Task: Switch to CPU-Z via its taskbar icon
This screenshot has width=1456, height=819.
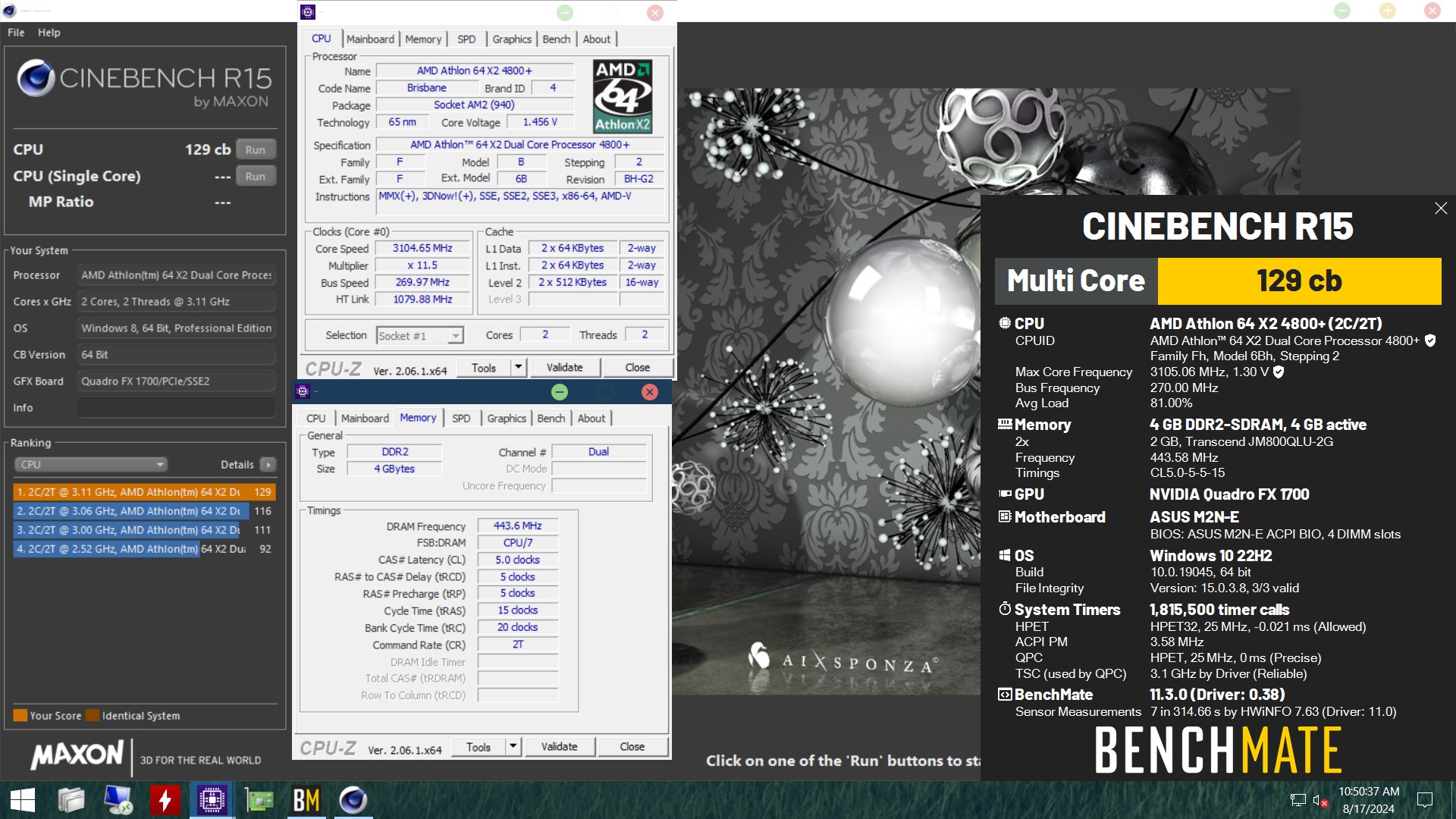Action: pyautogui.click(x=212, y=800)
